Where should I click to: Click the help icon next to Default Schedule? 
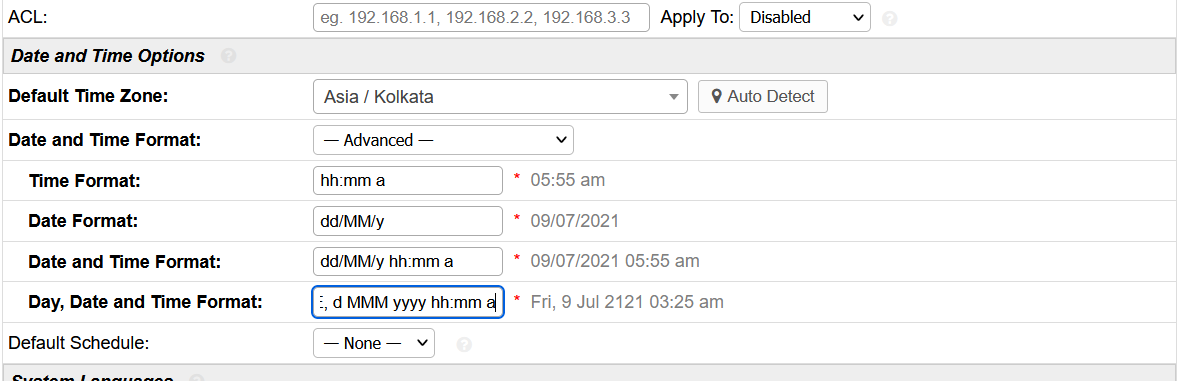point(465,344)
